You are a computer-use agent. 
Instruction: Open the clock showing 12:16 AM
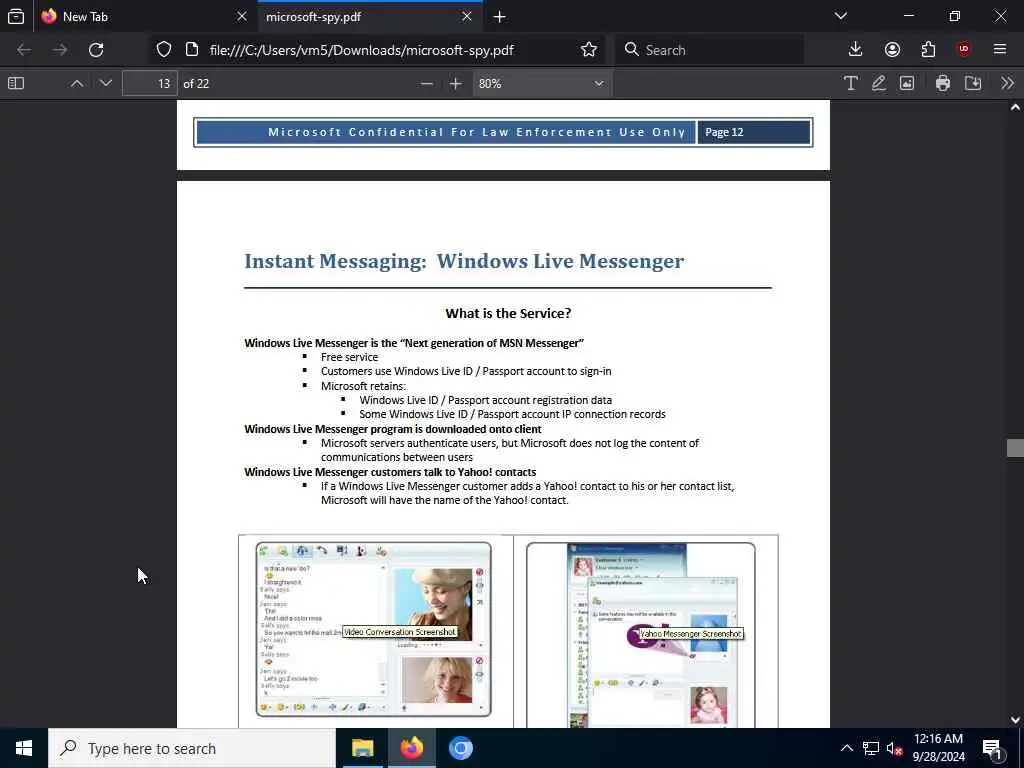938,748
